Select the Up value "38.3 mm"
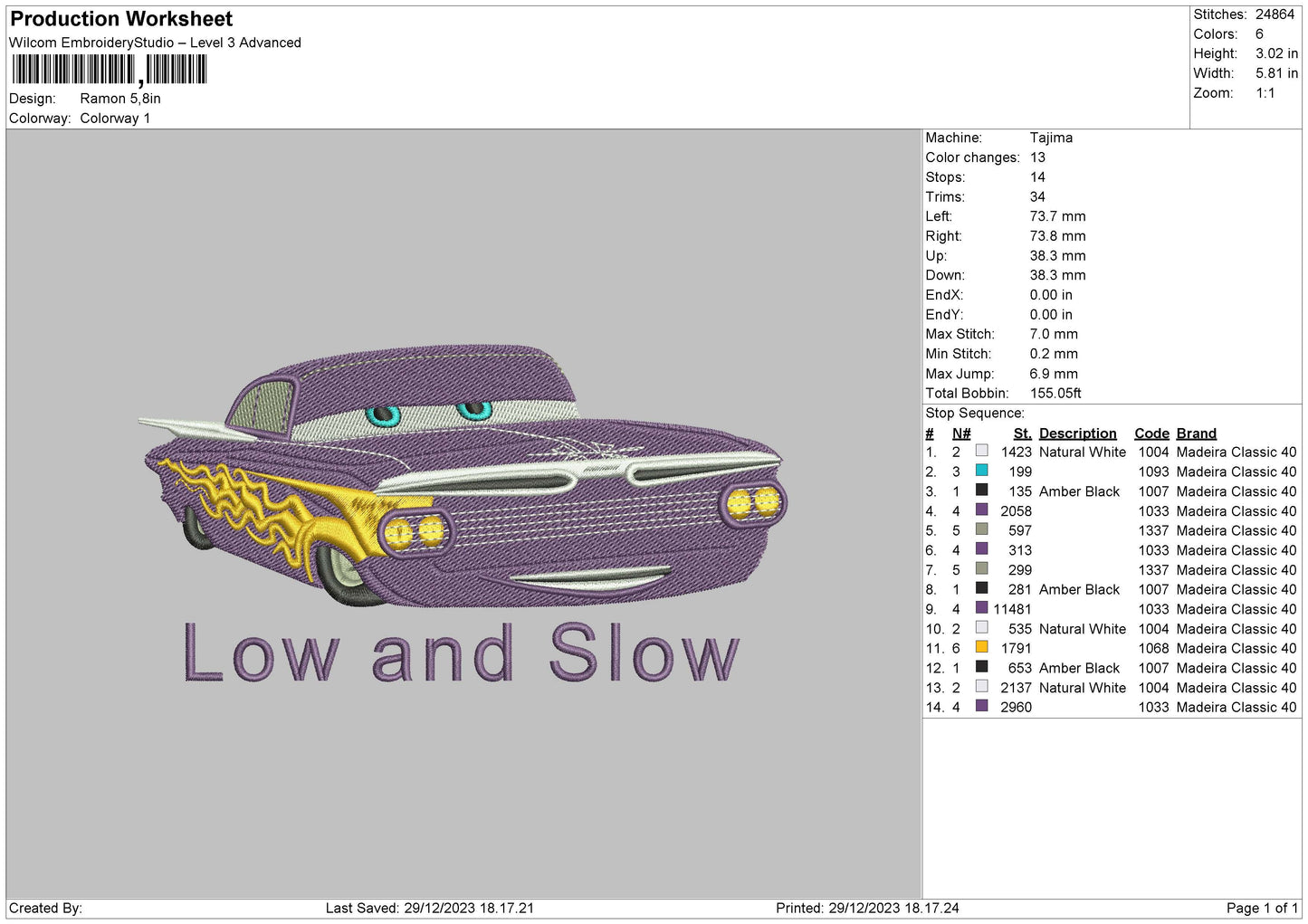1308x924 pixels. click(x=1057, y=255)
